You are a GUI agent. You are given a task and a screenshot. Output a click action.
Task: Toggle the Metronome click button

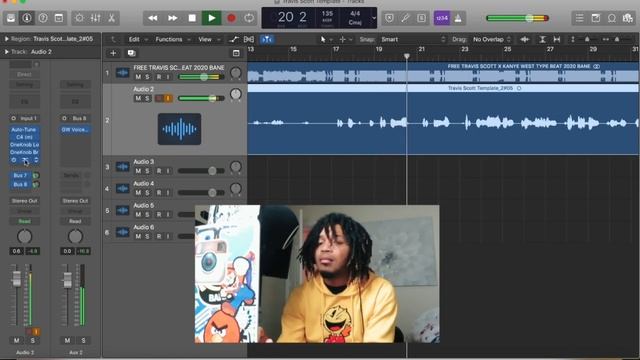pyautogui.click(x=458, y=18)
